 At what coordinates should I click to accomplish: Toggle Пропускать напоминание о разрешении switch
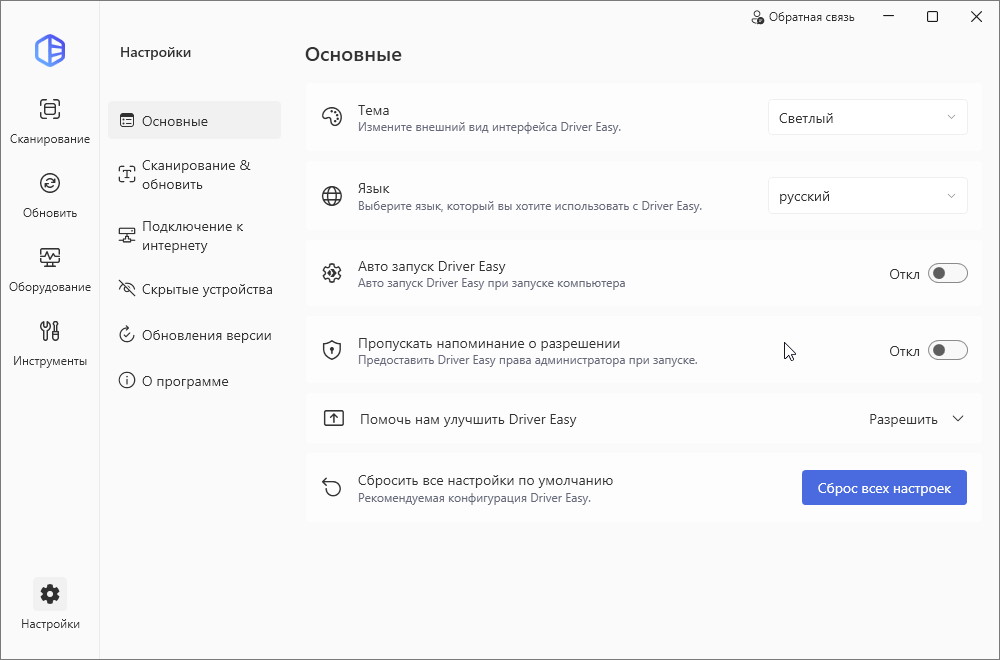point(948,350)
